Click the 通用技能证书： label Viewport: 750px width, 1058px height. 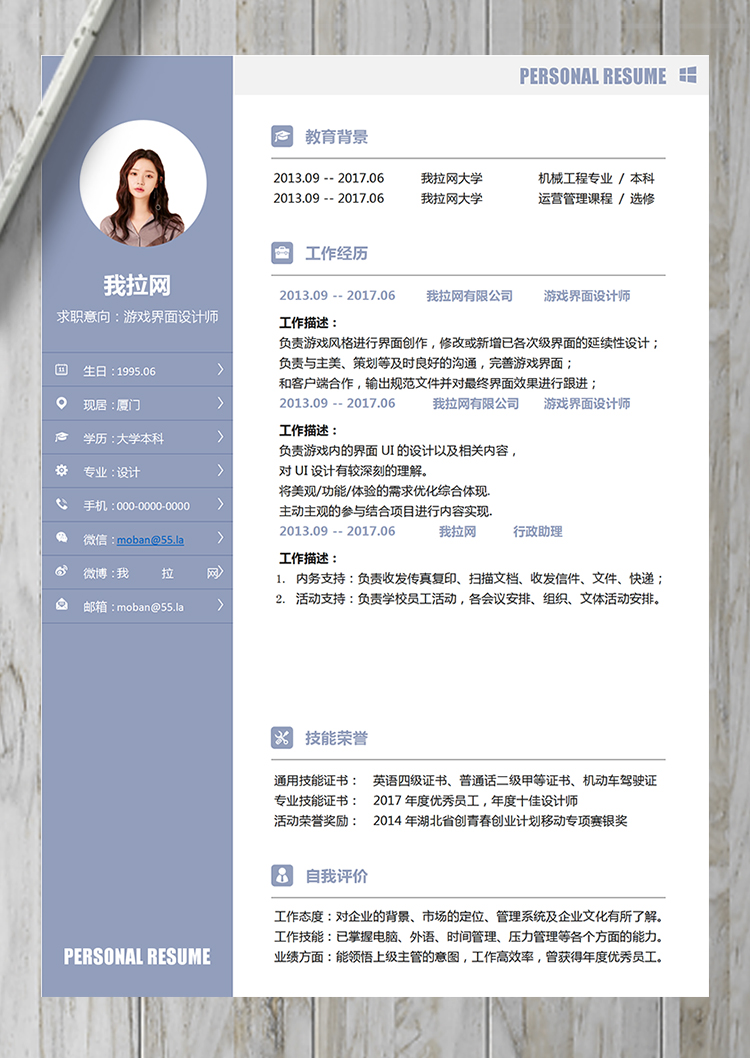[x=316, y=781]
